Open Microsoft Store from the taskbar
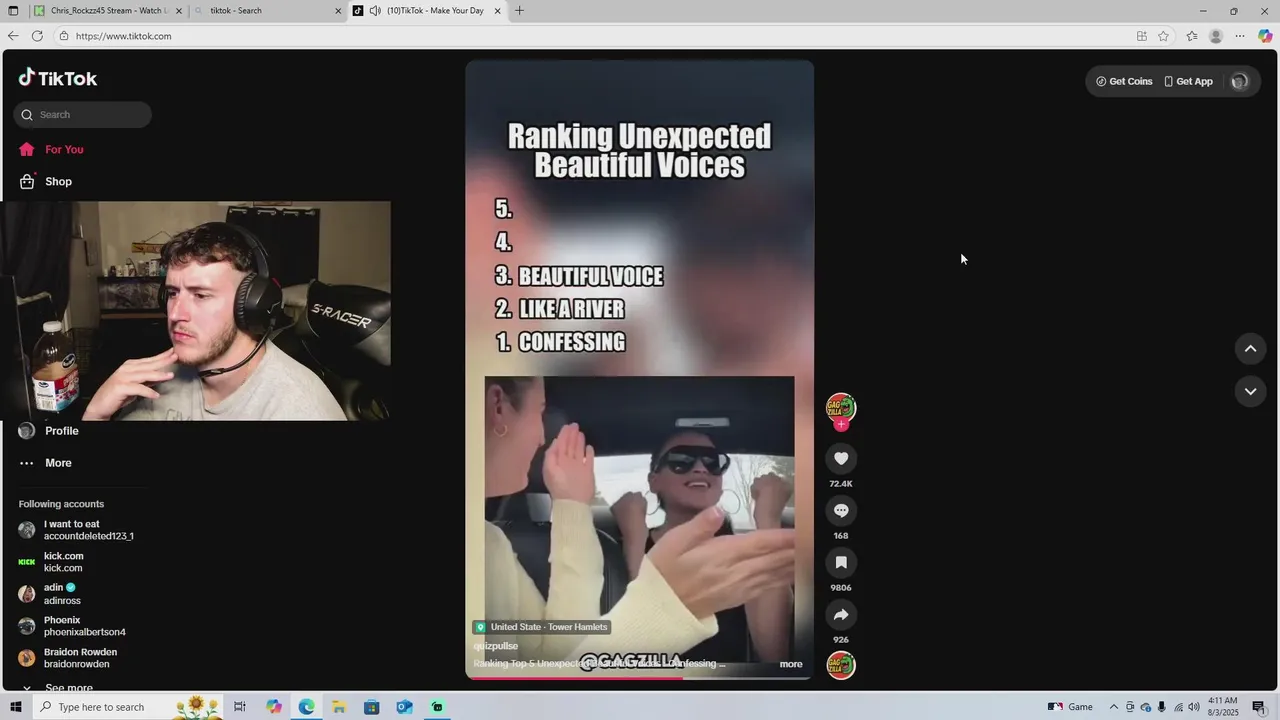 (x=371, y=707)
